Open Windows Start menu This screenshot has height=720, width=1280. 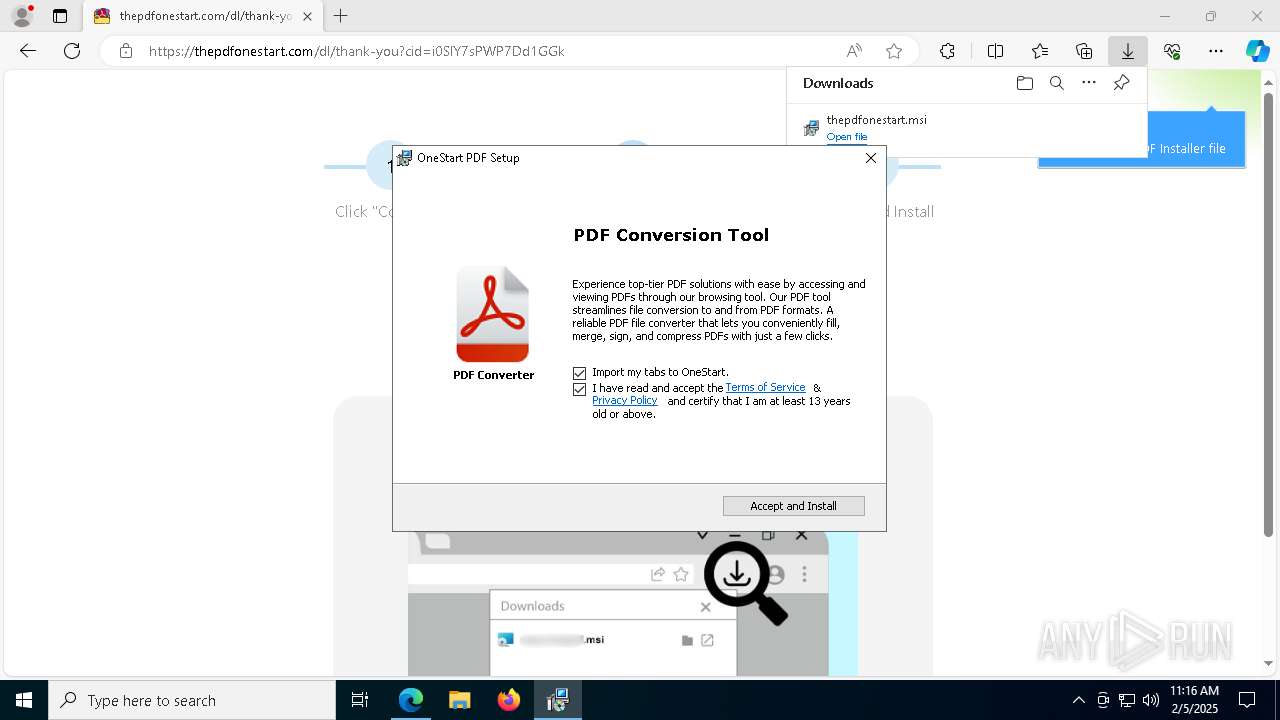coord(24,700)
